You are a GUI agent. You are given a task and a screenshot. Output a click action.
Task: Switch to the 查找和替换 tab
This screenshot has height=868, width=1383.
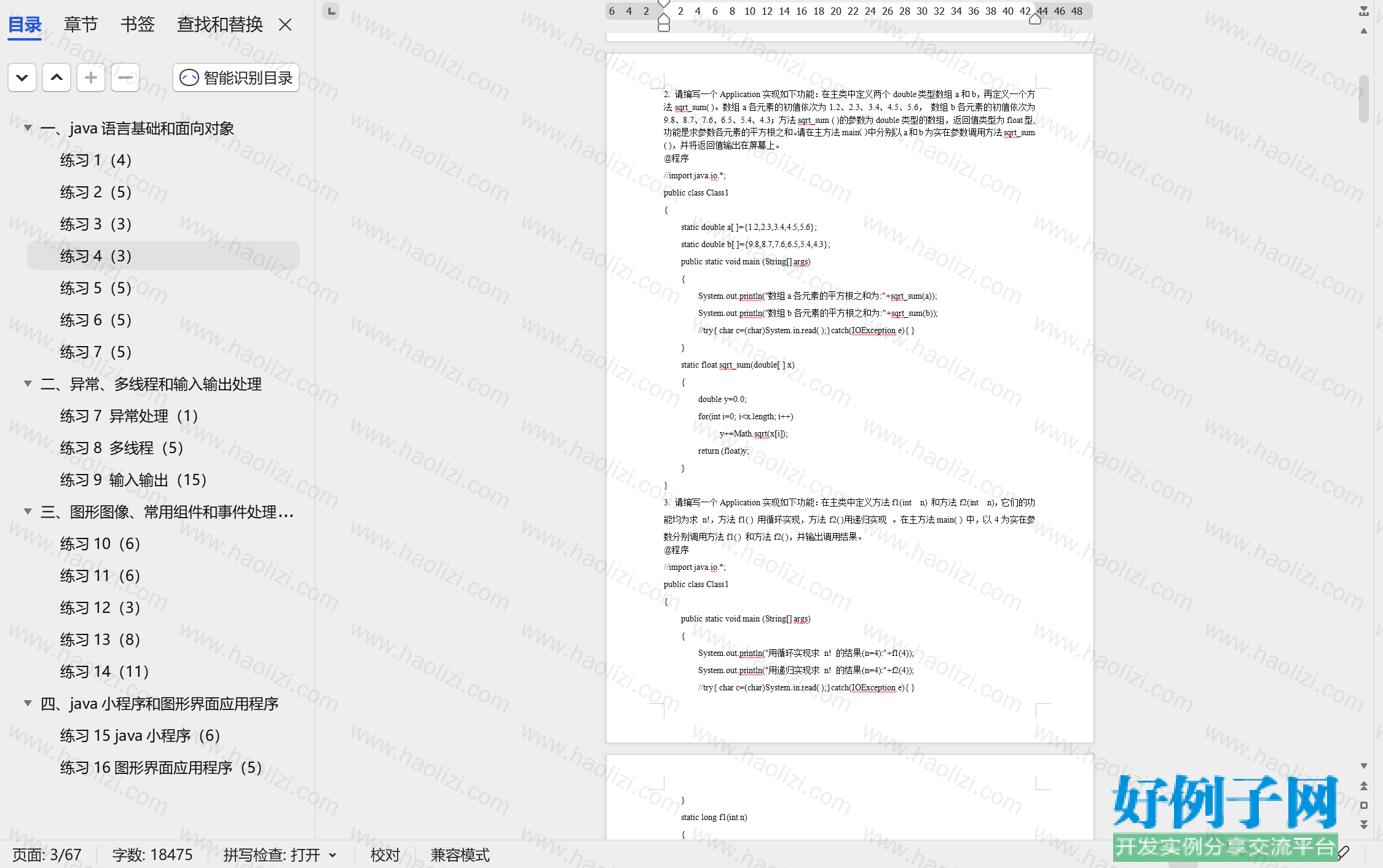pos(220,25)
